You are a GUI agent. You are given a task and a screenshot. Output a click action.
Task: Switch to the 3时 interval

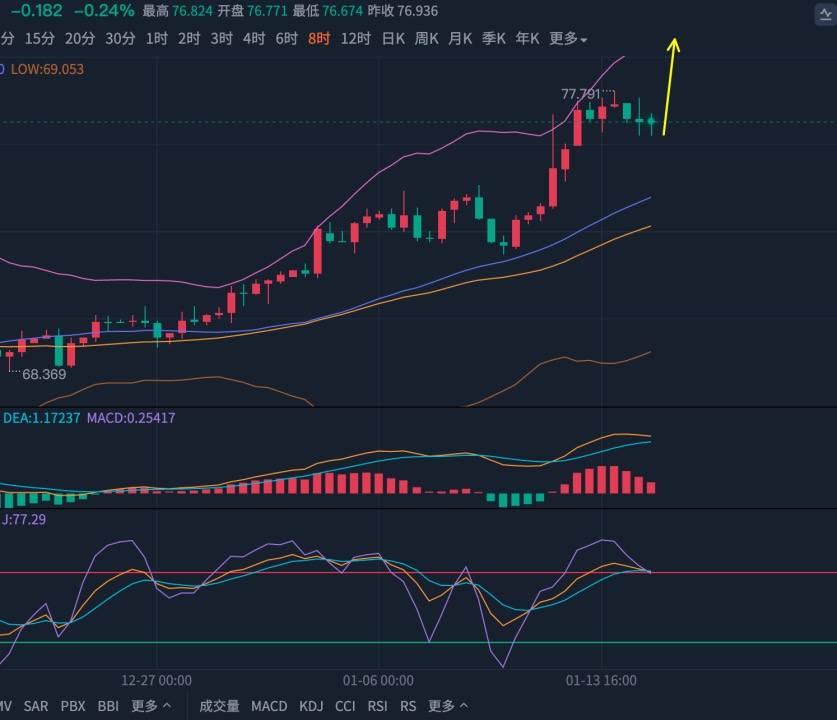(222, 38)
